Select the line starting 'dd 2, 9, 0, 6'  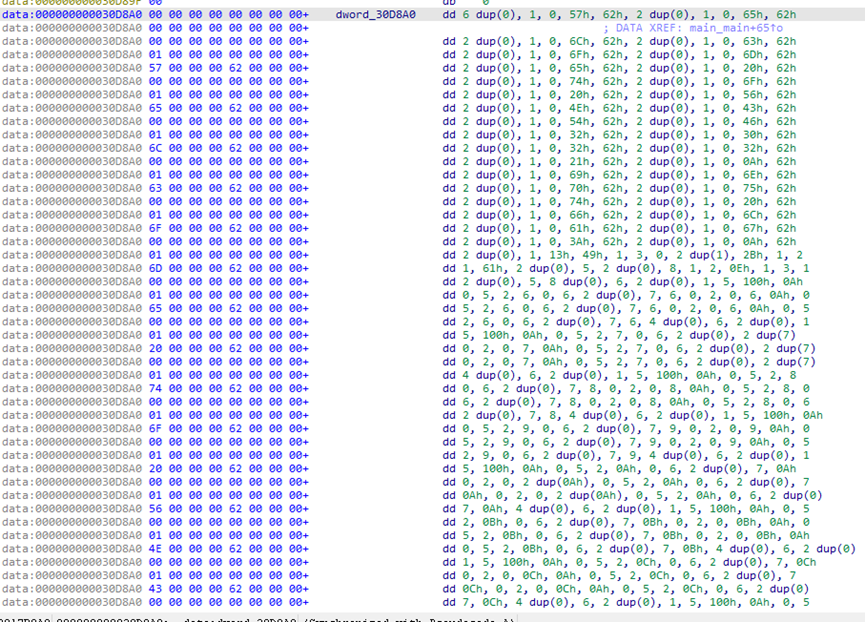(626, 455)
